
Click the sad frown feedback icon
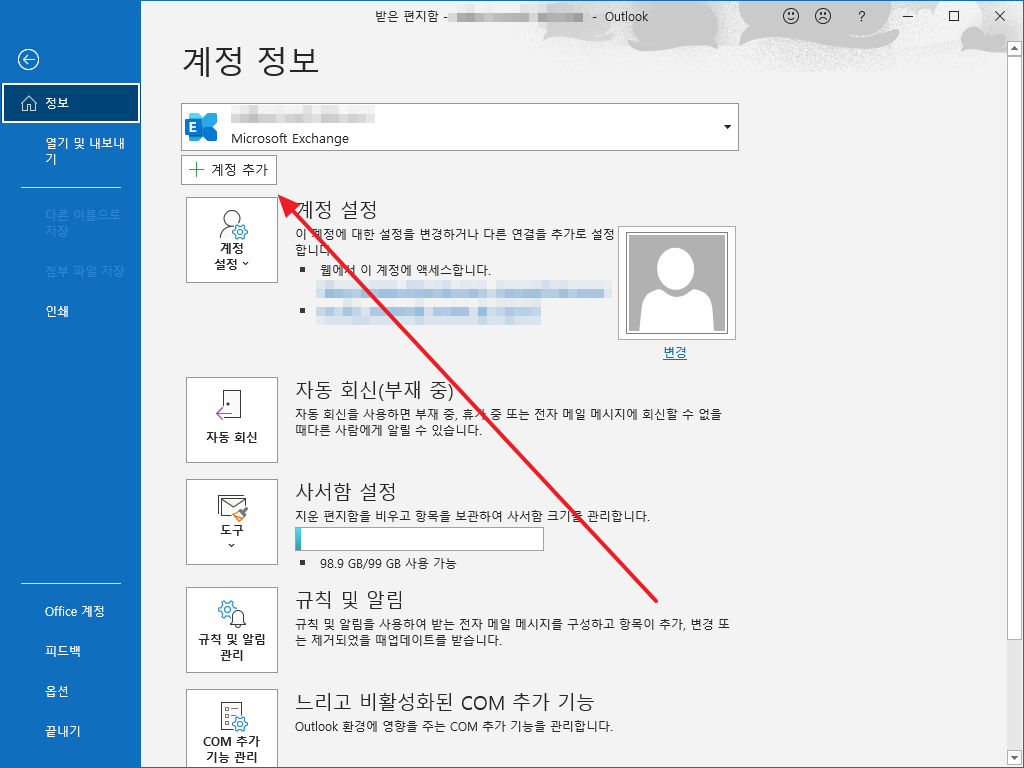click(823, 16)
